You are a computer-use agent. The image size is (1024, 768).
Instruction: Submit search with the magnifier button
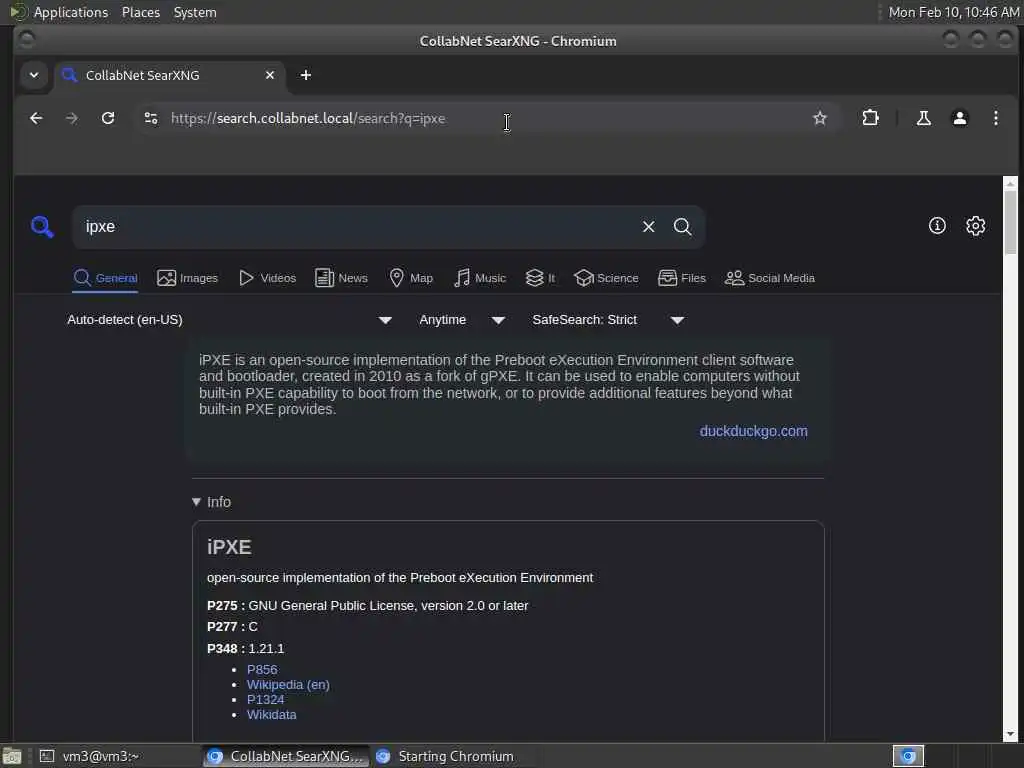click(682, 227)
